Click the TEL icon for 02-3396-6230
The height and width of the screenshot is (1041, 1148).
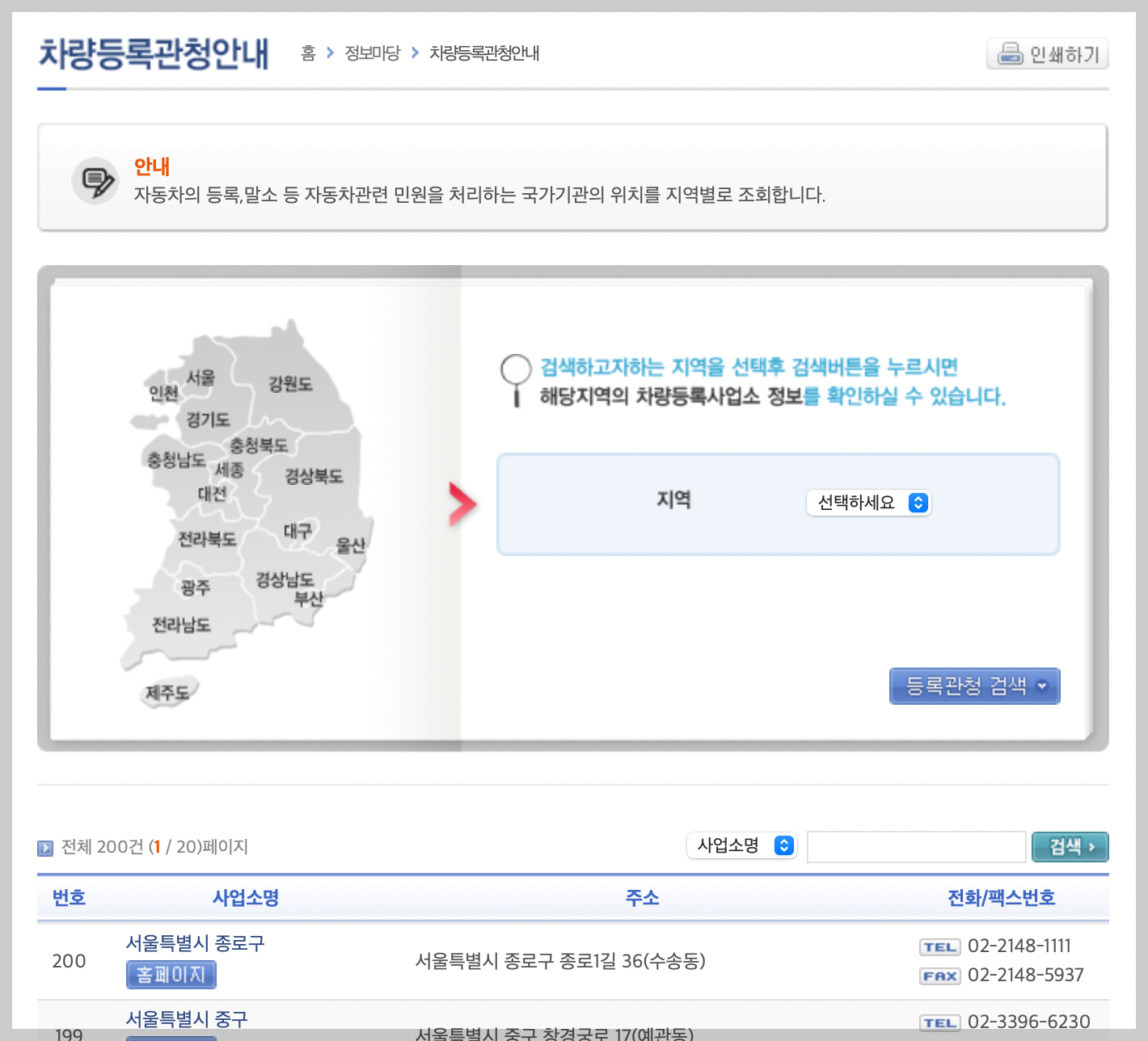point(939,1023)
